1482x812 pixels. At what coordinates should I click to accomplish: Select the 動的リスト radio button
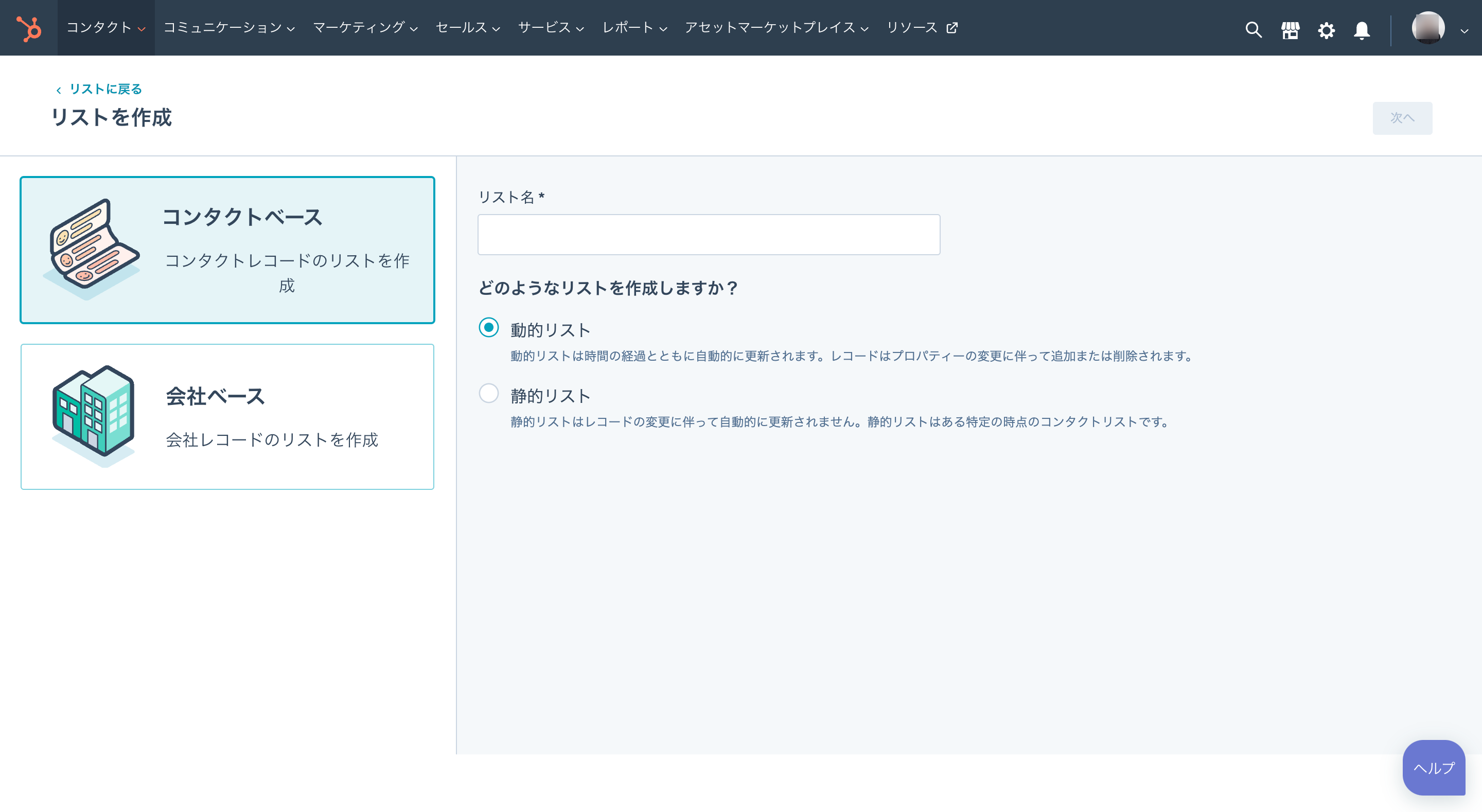pos(488,327)
